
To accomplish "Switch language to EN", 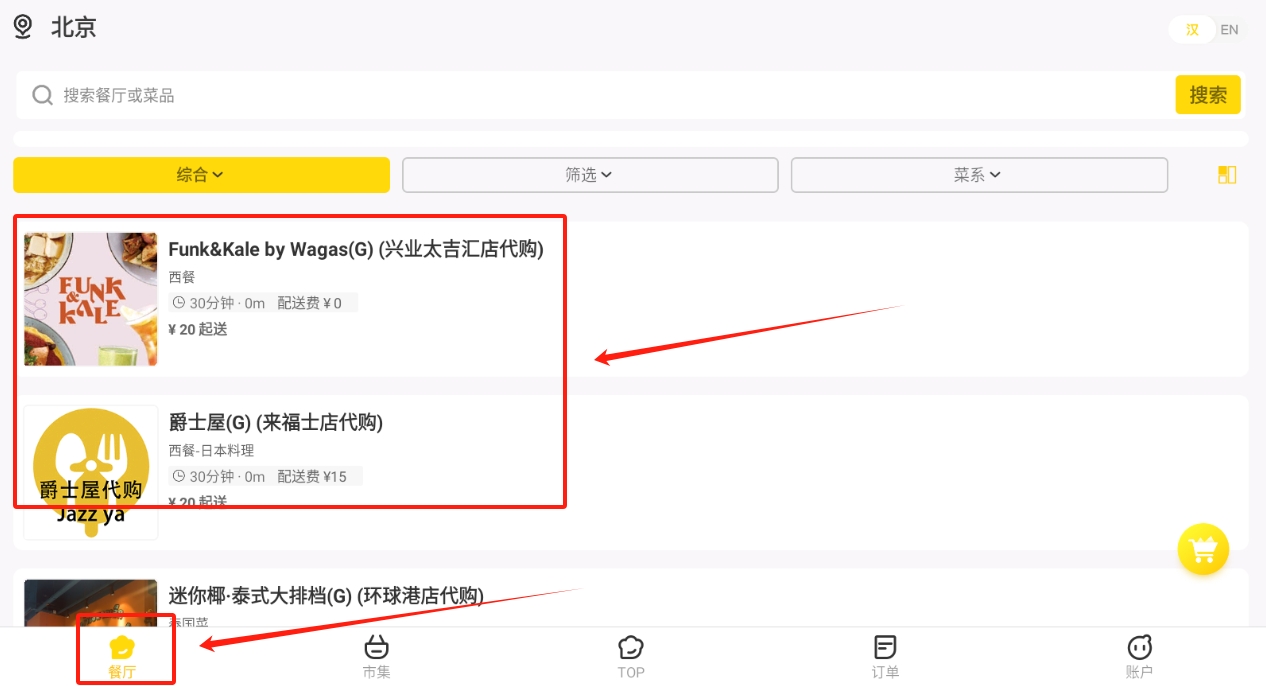I will [x=1229, y=30].
